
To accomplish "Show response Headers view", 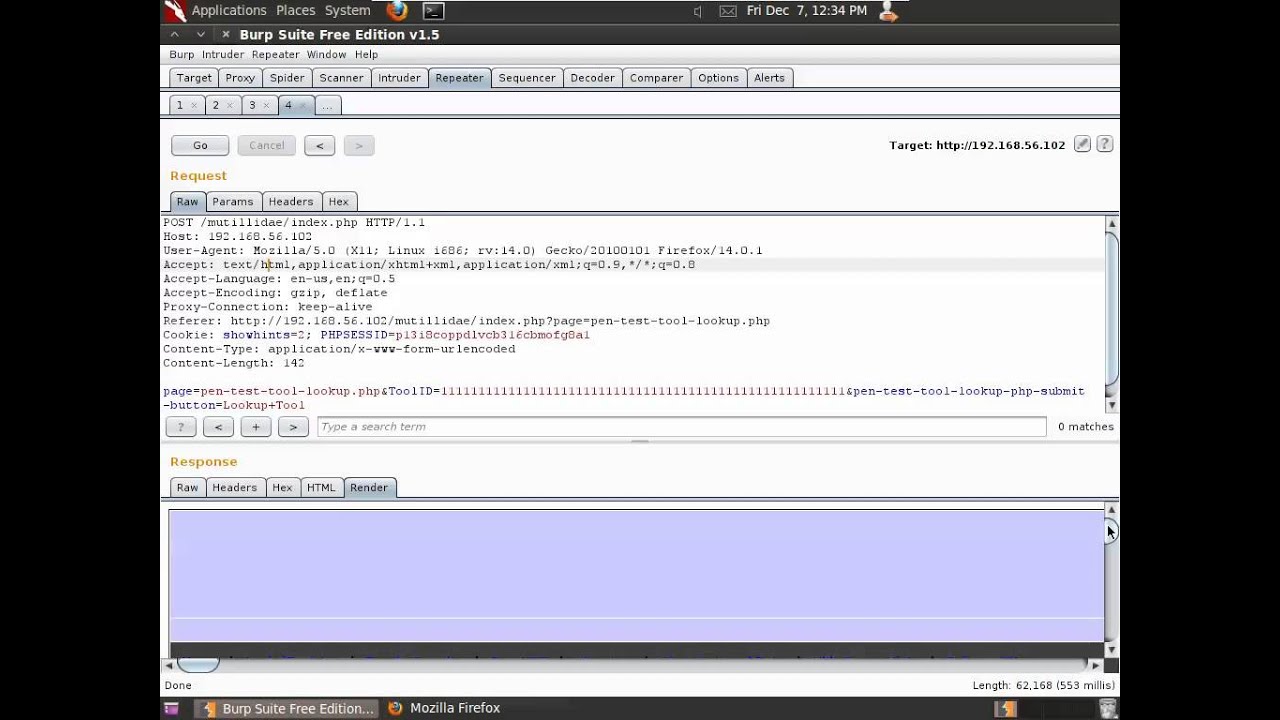I will 234,488.
